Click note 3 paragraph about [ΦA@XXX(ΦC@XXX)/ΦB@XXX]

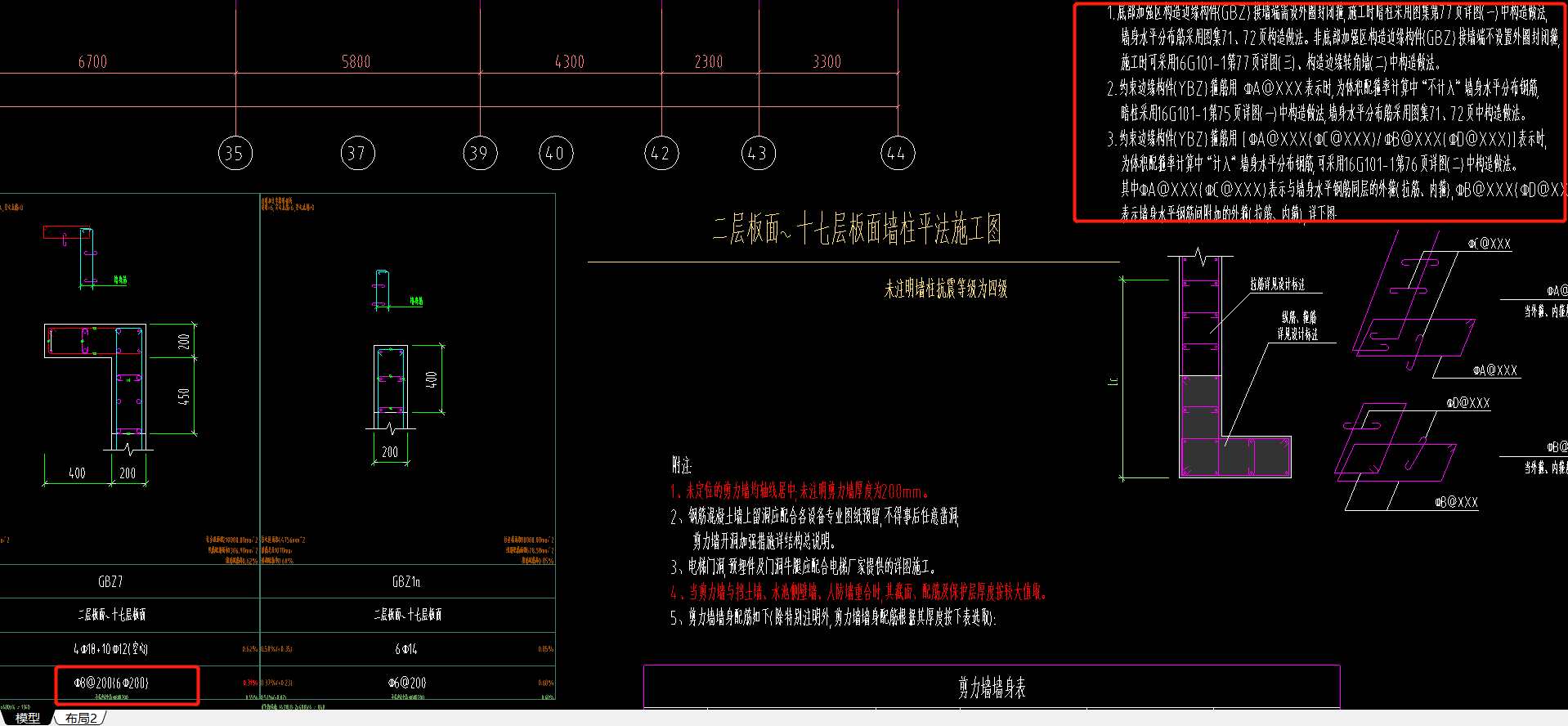pyautogui.click(x=1335, y=176)
